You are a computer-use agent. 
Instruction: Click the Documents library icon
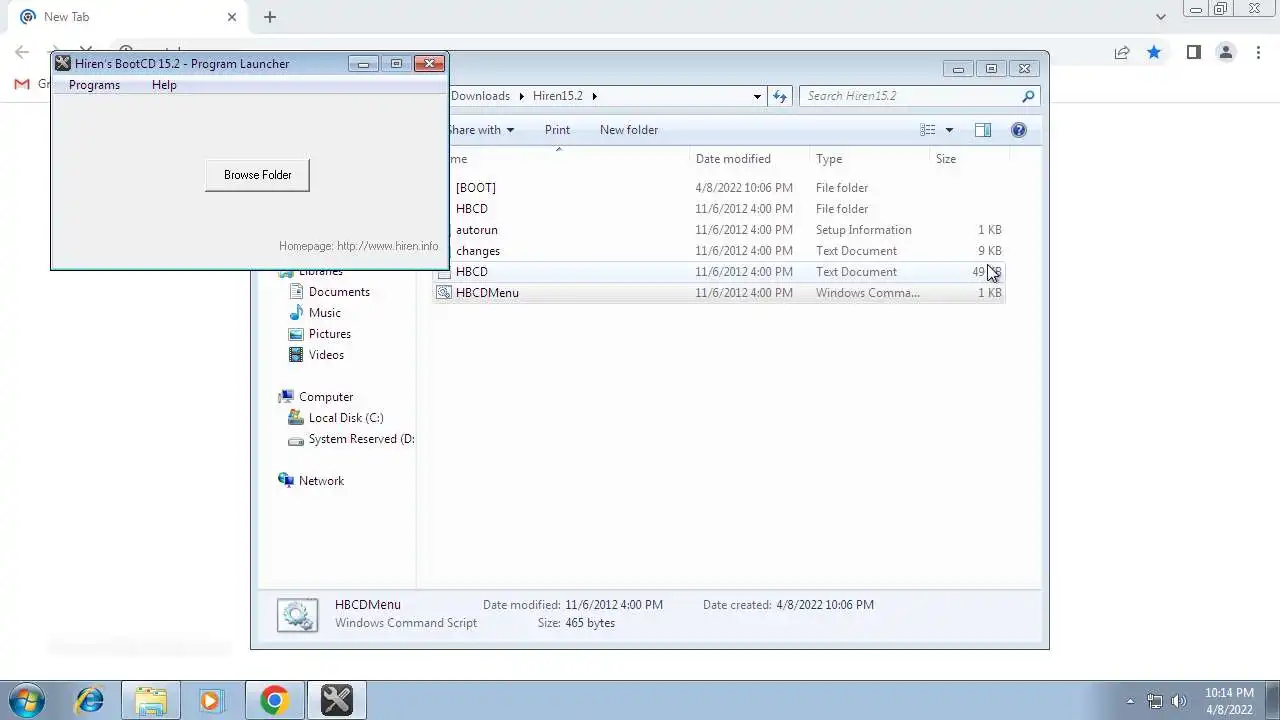(296, 292)
